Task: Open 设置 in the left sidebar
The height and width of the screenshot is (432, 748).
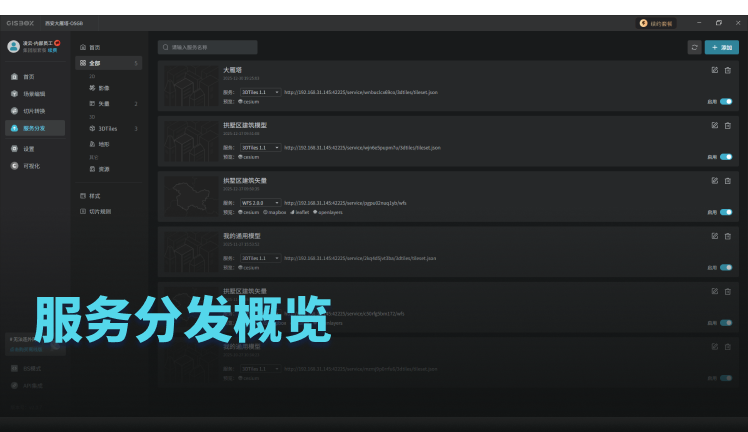Action: (29, 148)
